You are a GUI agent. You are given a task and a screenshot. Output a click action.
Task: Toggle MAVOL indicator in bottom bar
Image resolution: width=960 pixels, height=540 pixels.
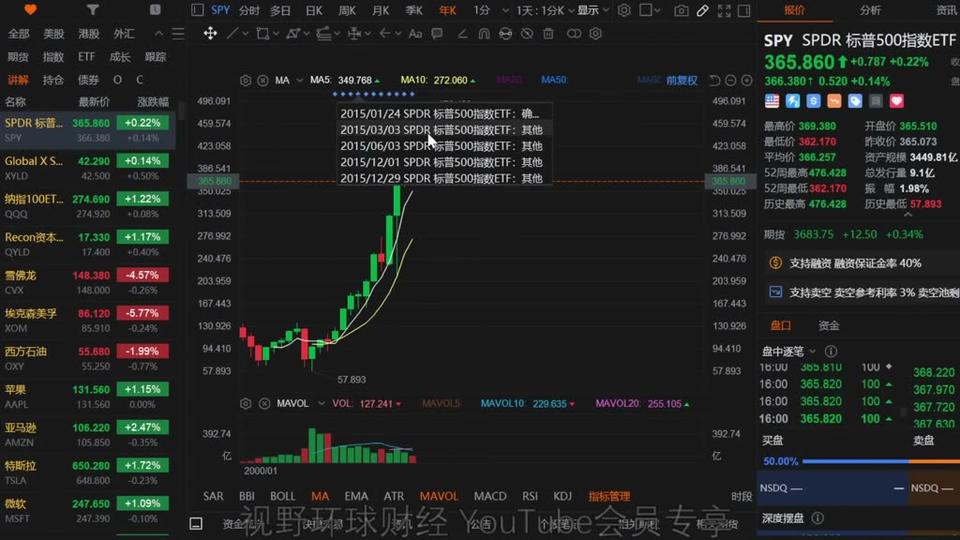coord(438,496)
